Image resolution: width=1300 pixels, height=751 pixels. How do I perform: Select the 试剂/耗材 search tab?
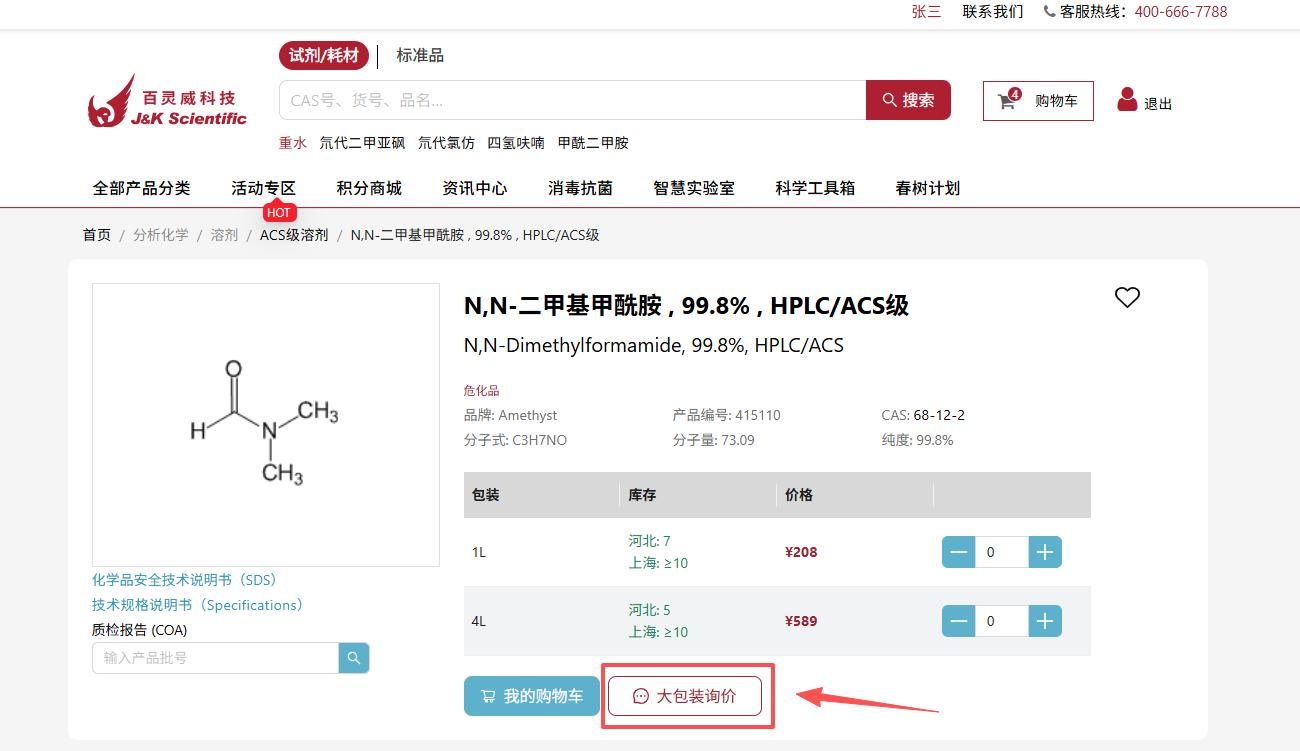pyautogui.click(x=323, y=56)
